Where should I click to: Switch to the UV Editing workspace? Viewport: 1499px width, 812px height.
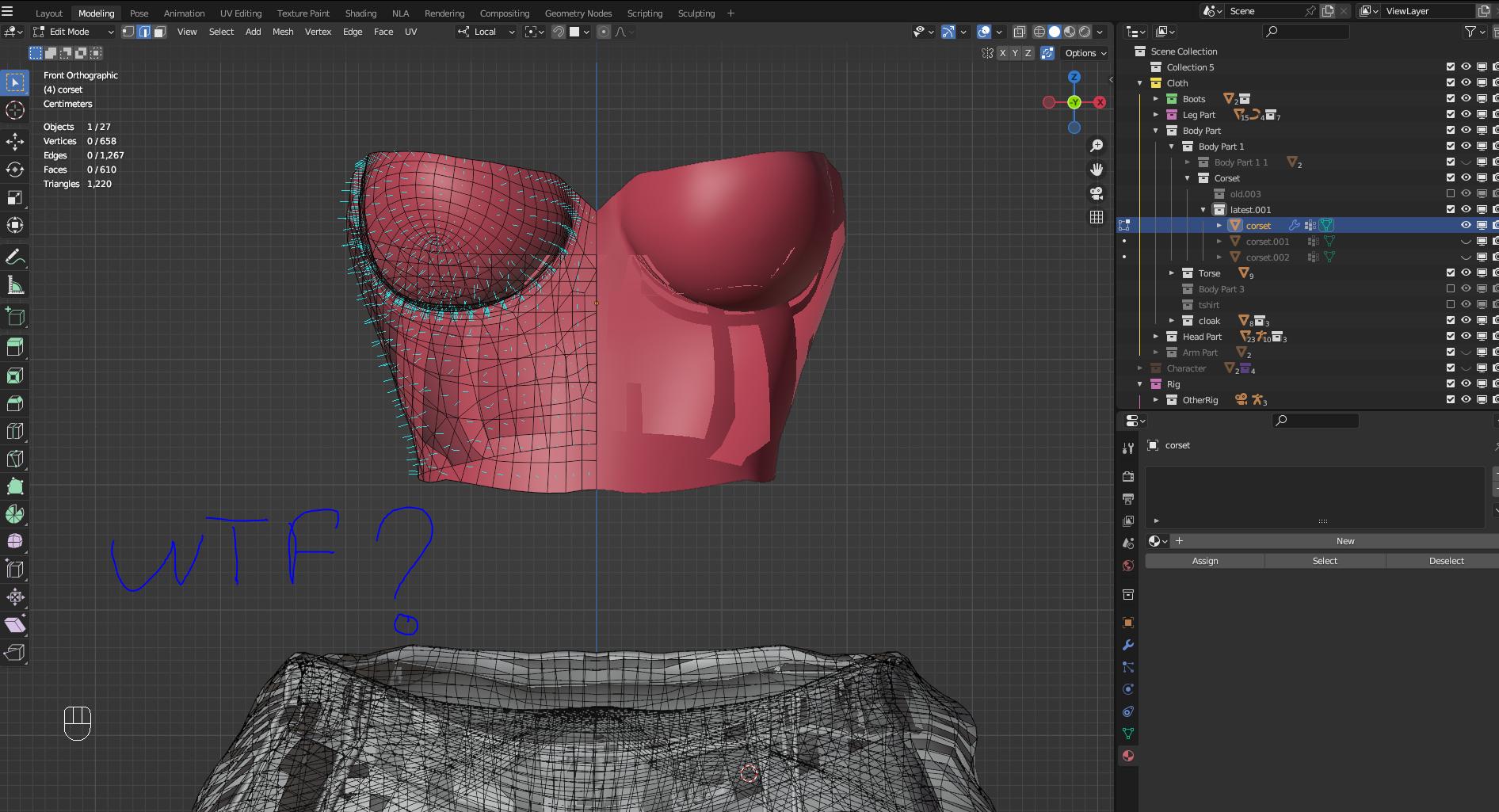pyautogui.click(x=241, y=13)
